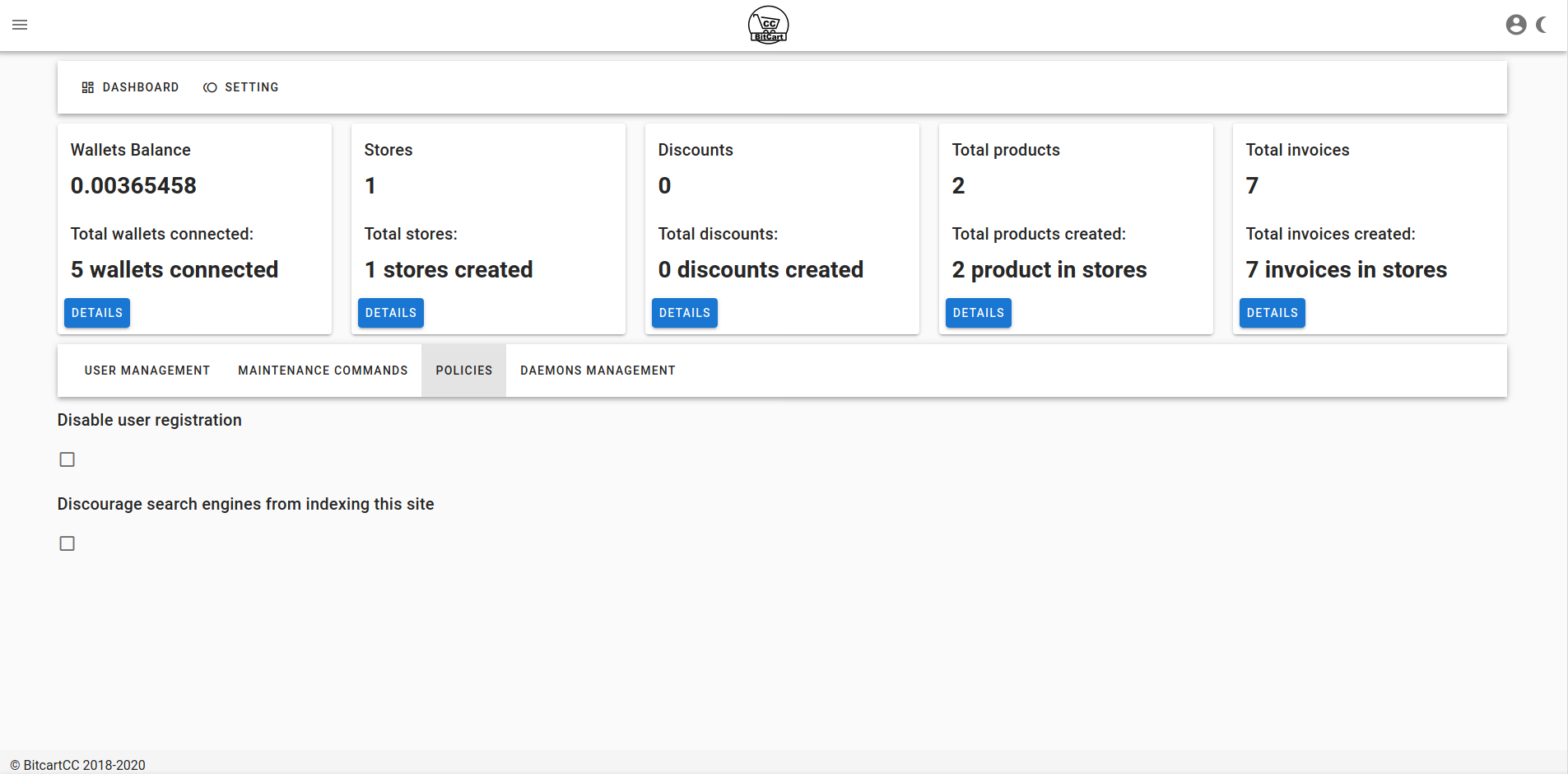Click the Setting toggle icon
The height and width of the screenshot is (774, 1568).
(210, 87)
